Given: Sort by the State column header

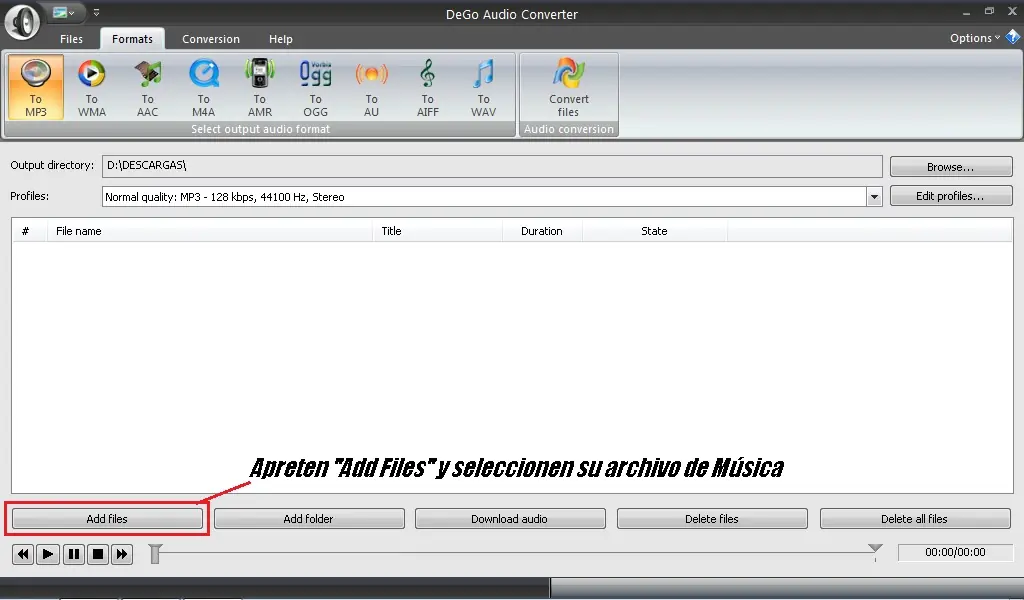Looking at the screenshot, I should tap(654, 231).
